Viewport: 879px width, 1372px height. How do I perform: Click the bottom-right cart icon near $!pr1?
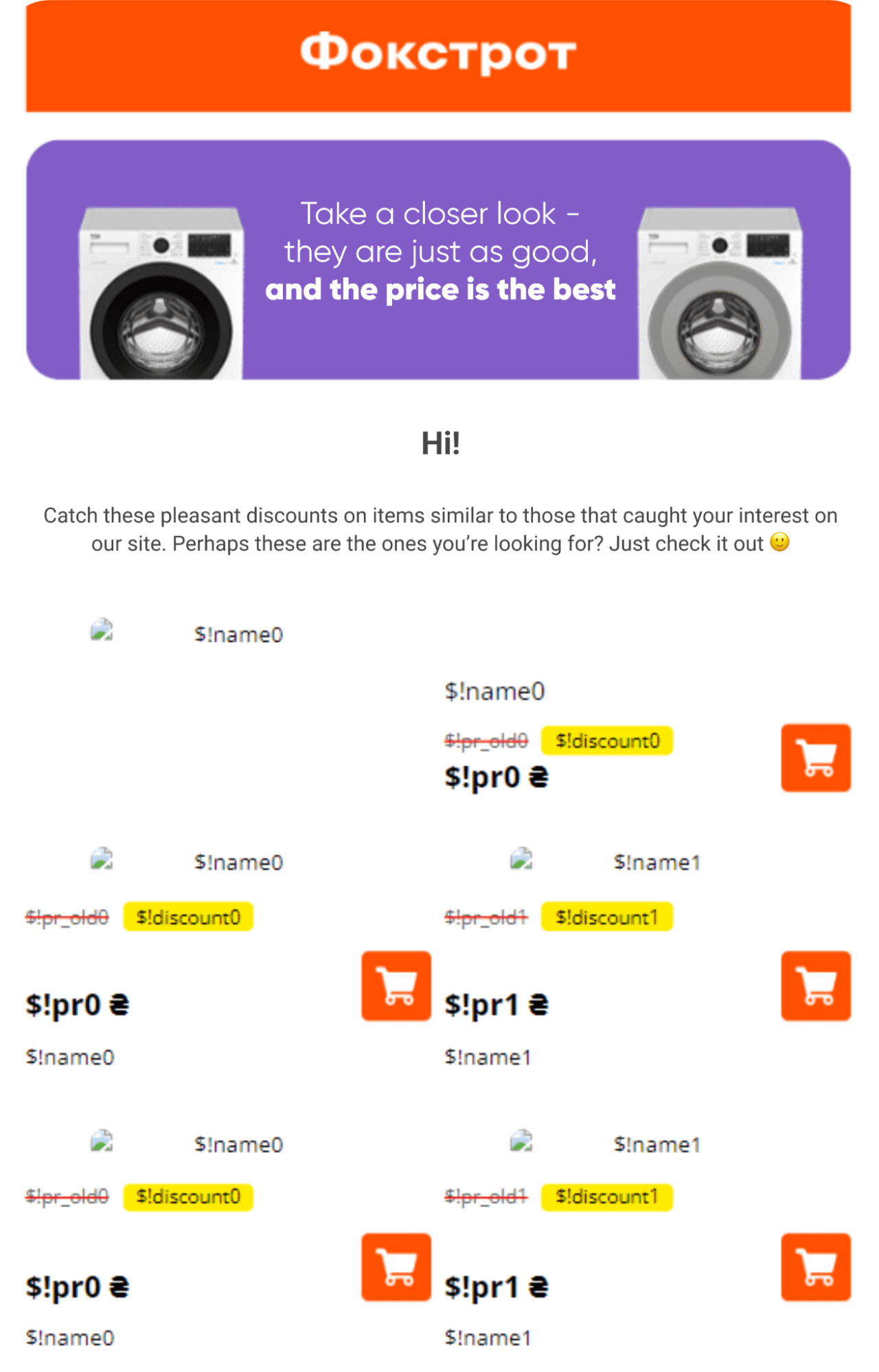point(814,1268)
